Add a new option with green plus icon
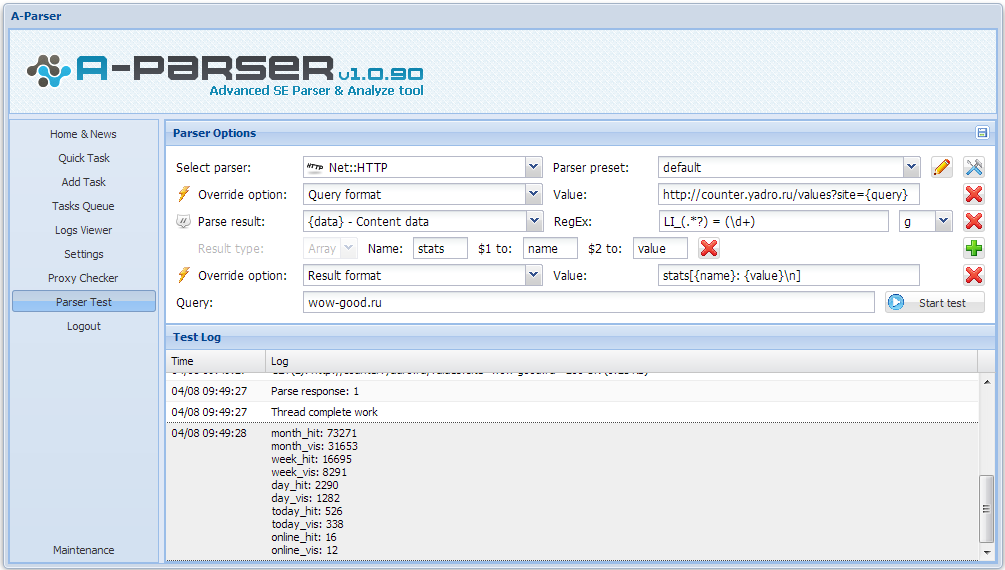The height and width of the screenshot is (570, 1005). tap(974, 248)
